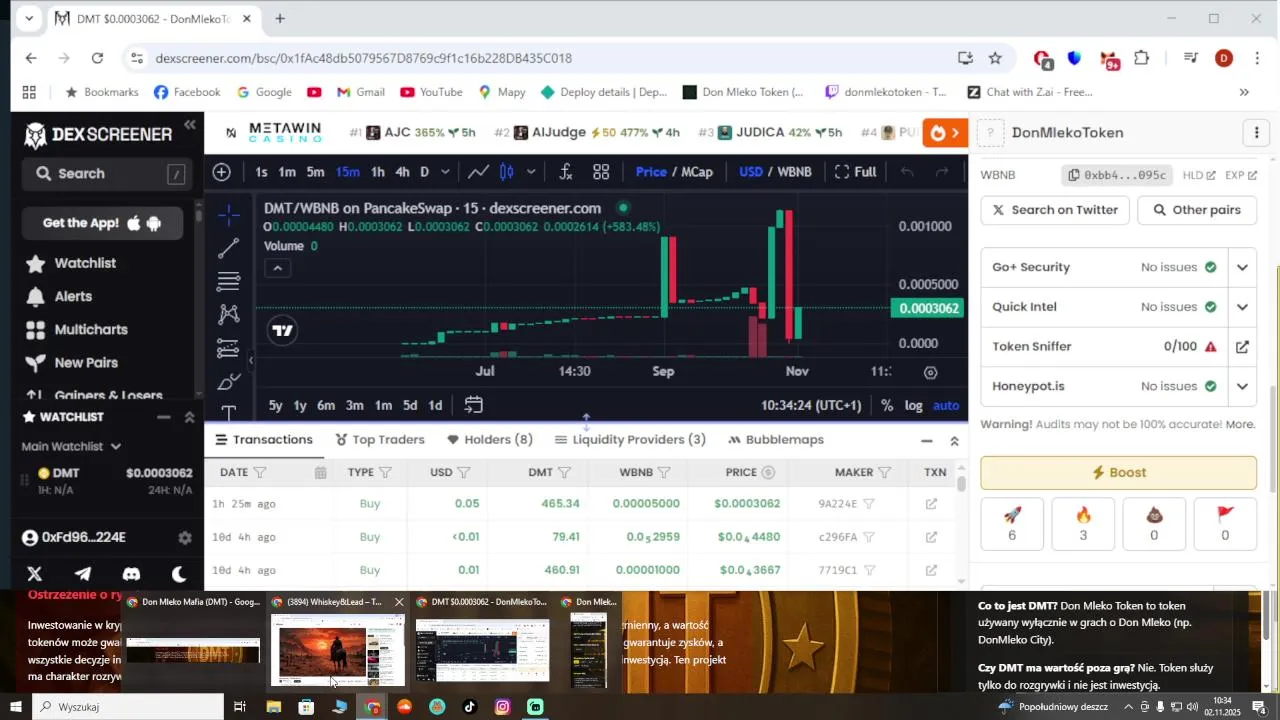Switch to the Holders (8) tab
Screen dimensions: 1280x720
(x=490, y=440)
